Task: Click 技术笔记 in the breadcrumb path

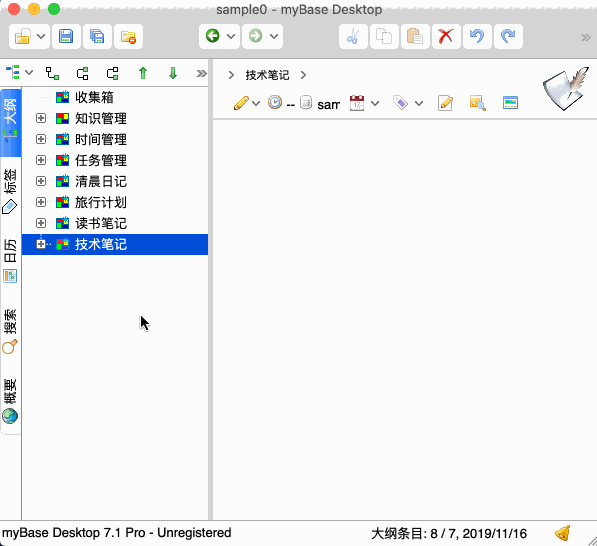Action: click(267, 75)
